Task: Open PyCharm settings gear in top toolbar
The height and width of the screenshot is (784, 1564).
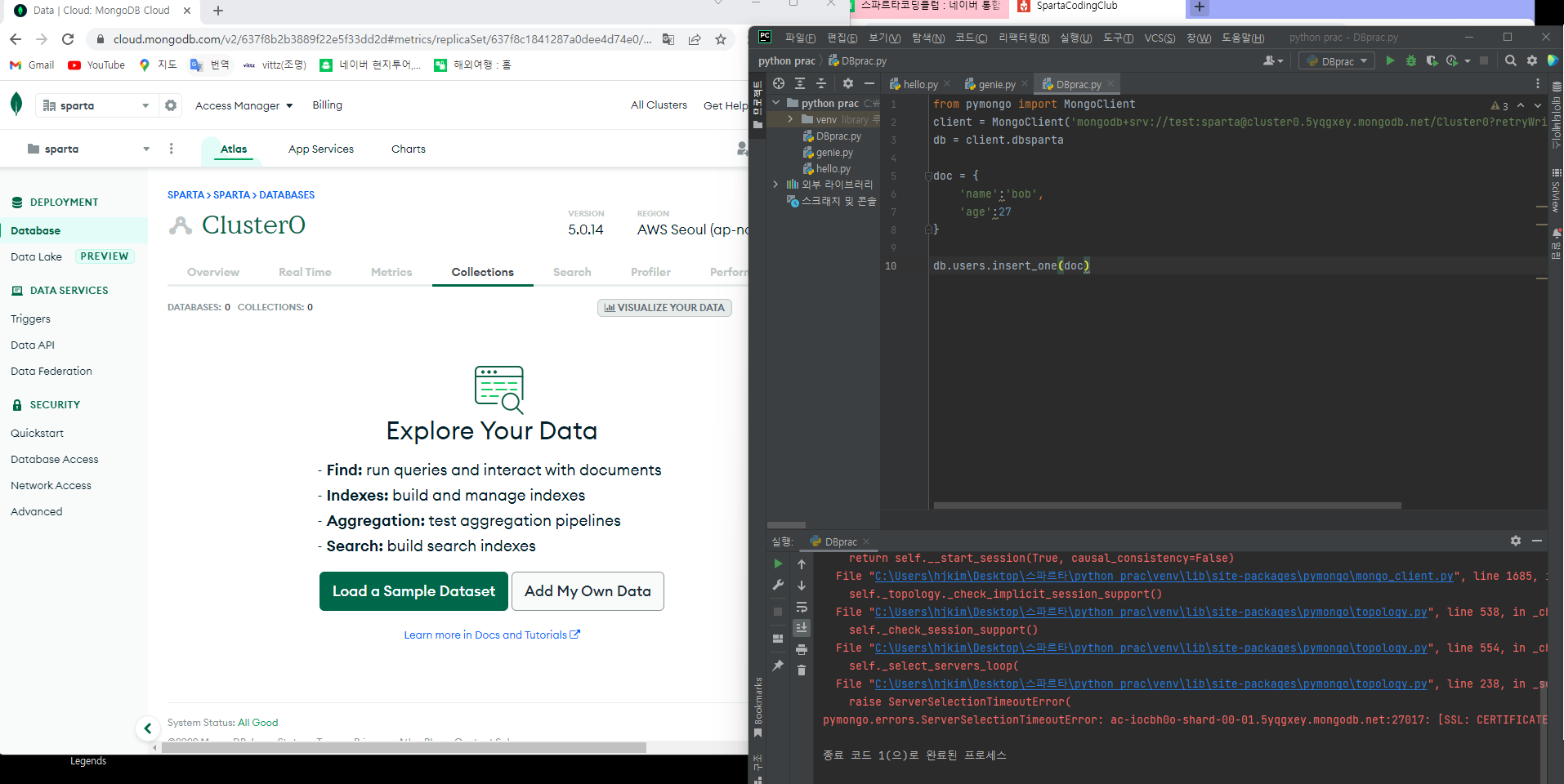Action: coord(1532,60)
